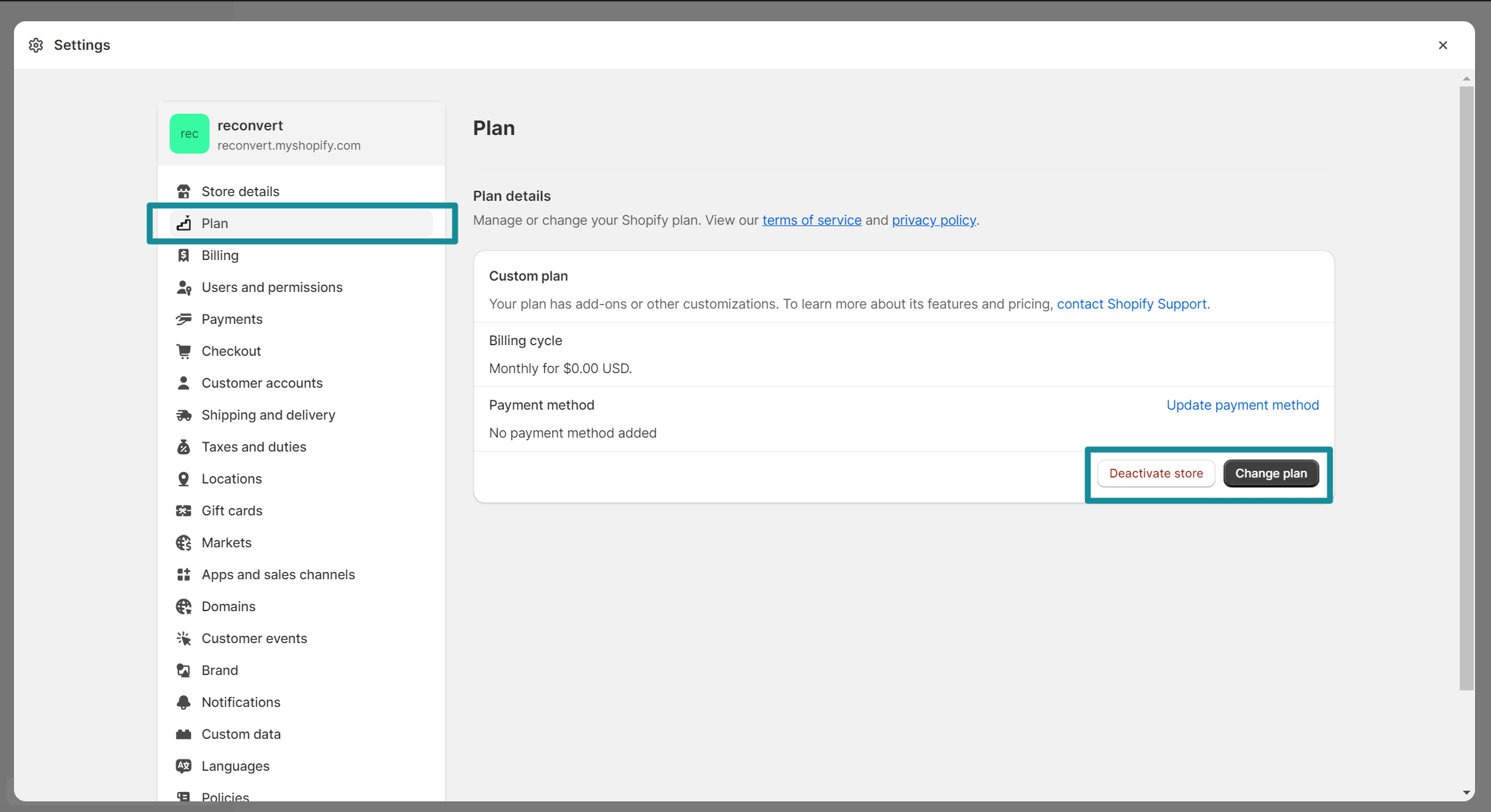Select the Checkout cart icon
1491x812 pixels.
coord(184,351)
